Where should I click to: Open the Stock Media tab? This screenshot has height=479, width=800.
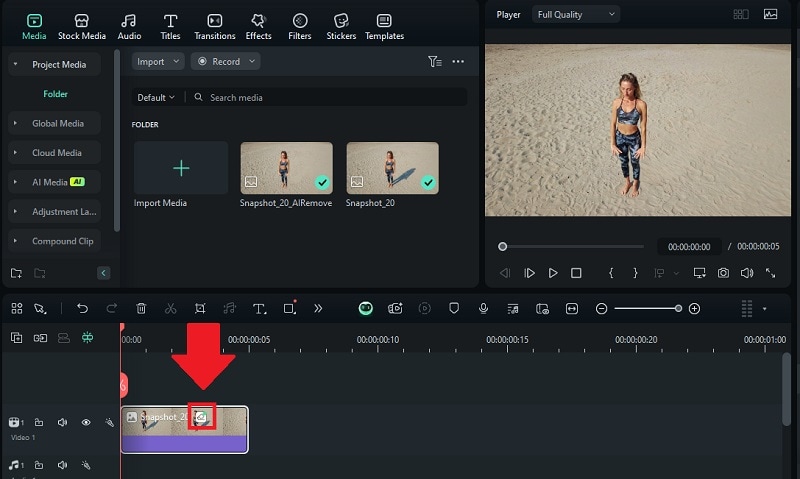82,27
